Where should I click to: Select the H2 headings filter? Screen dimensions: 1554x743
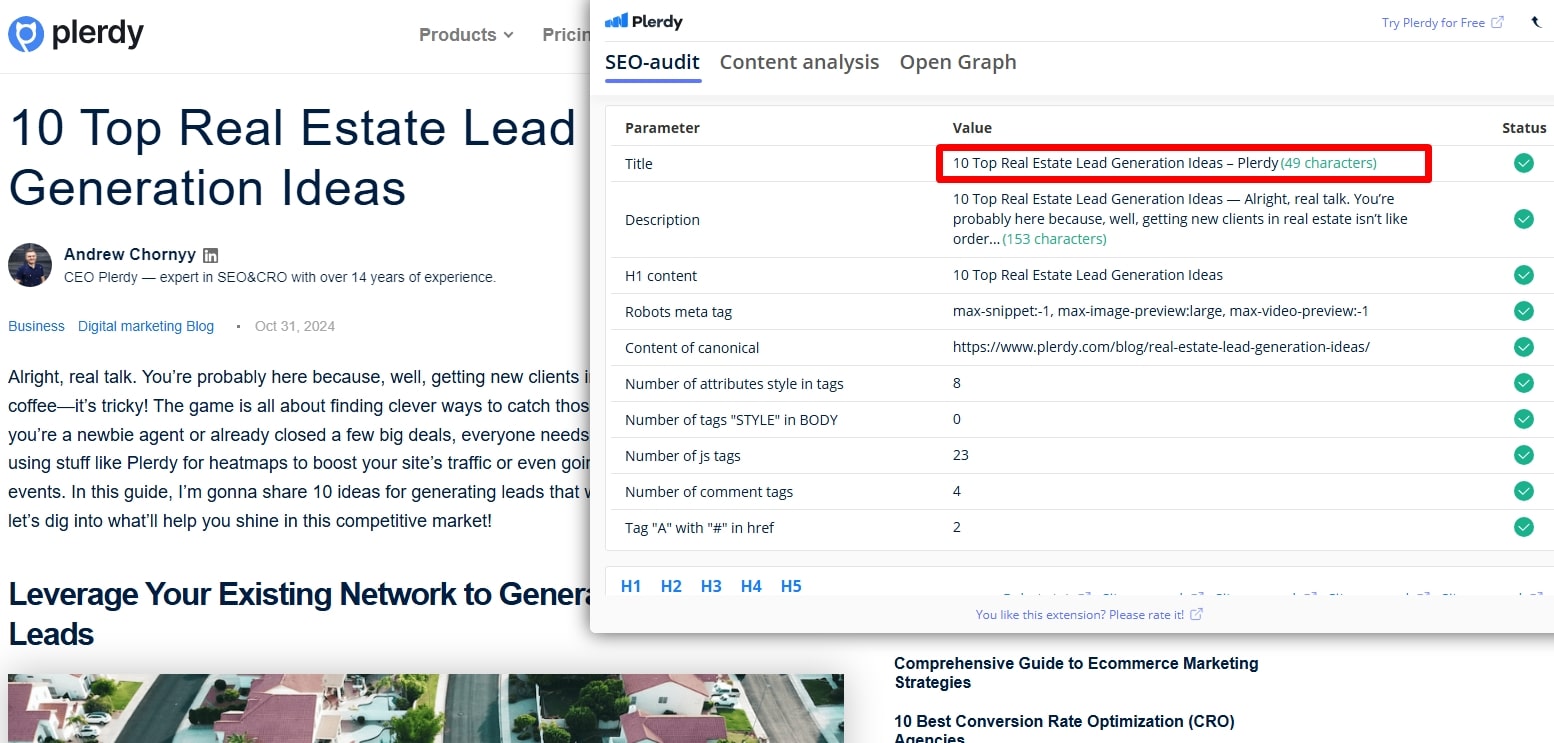671,586
